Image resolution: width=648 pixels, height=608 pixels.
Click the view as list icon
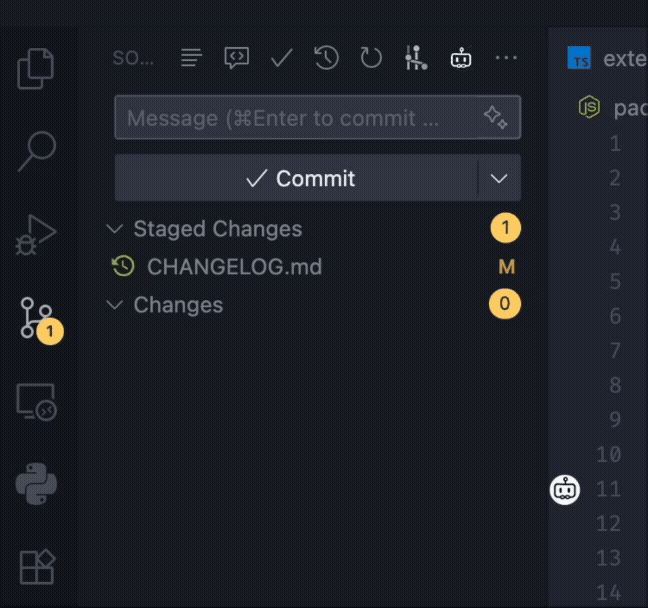click(191, 58)
